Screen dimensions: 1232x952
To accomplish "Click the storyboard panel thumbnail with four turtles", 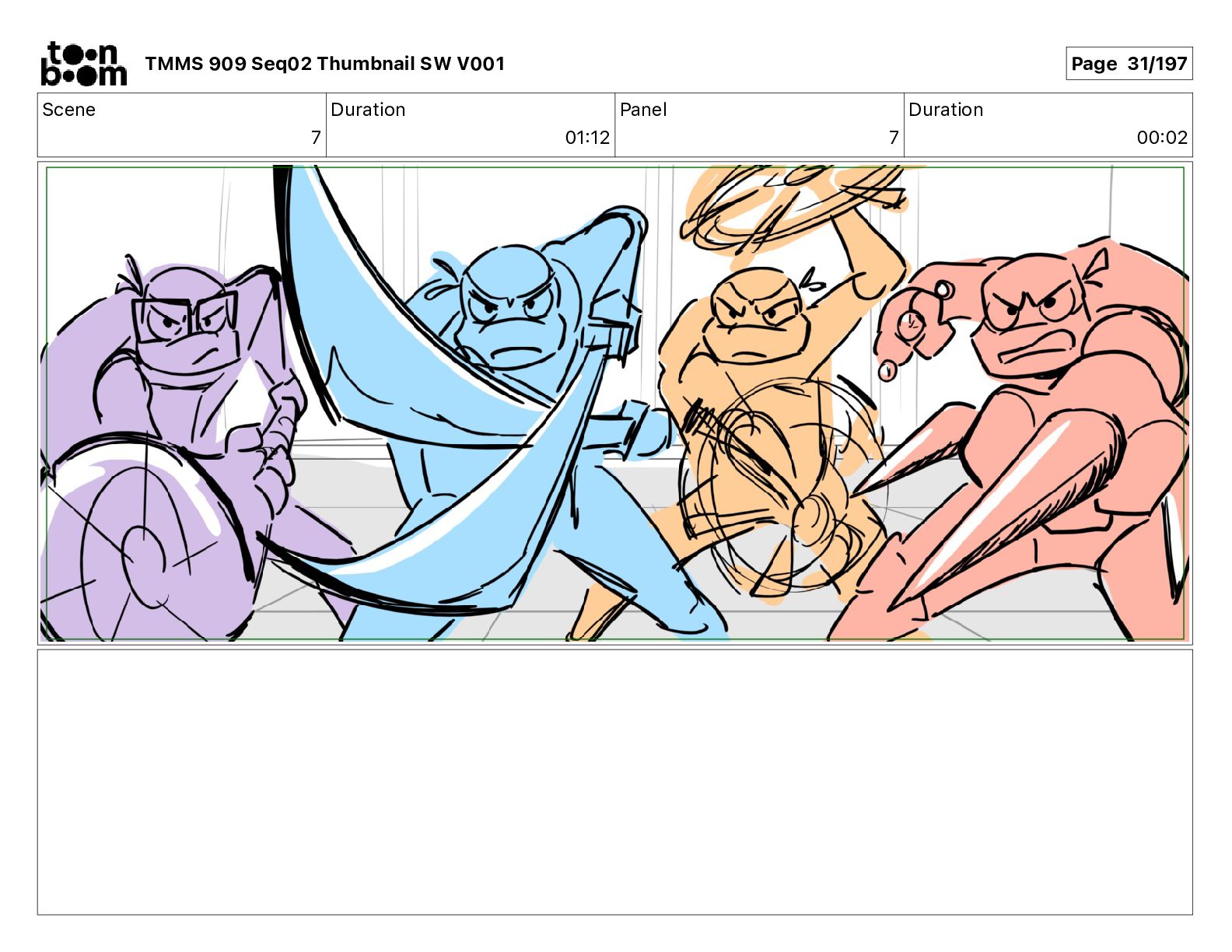I will (x=615, y=403).
